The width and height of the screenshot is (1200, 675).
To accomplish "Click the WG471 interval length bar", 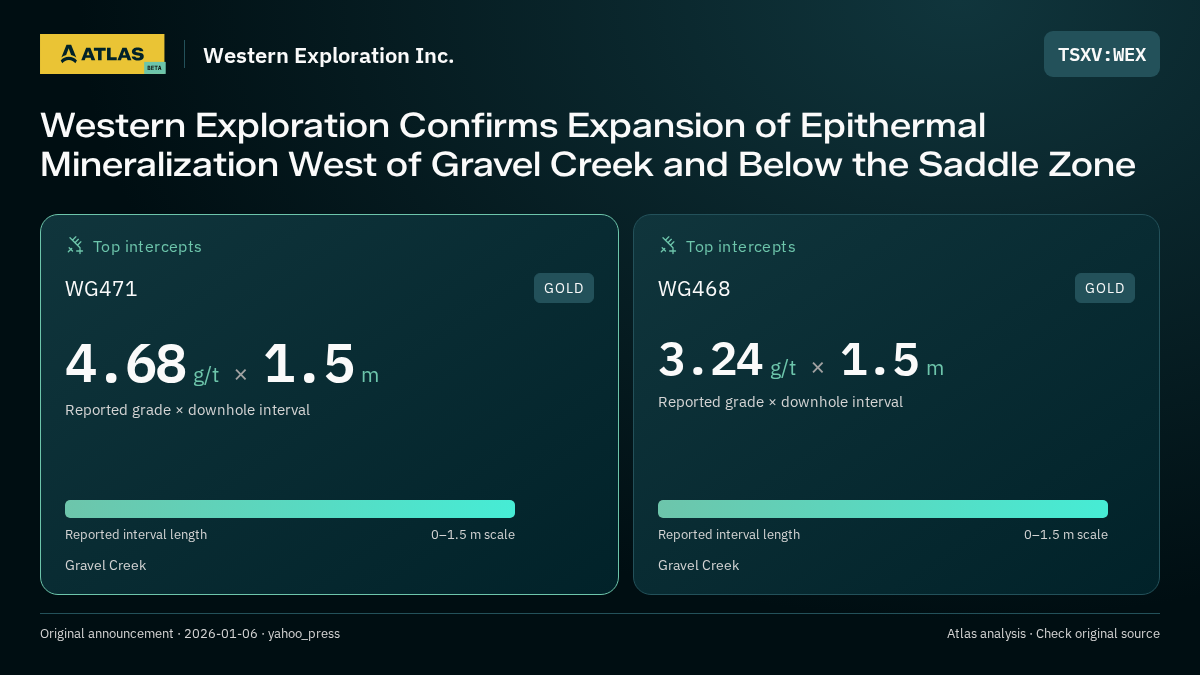I will click(x=290, y=509).
